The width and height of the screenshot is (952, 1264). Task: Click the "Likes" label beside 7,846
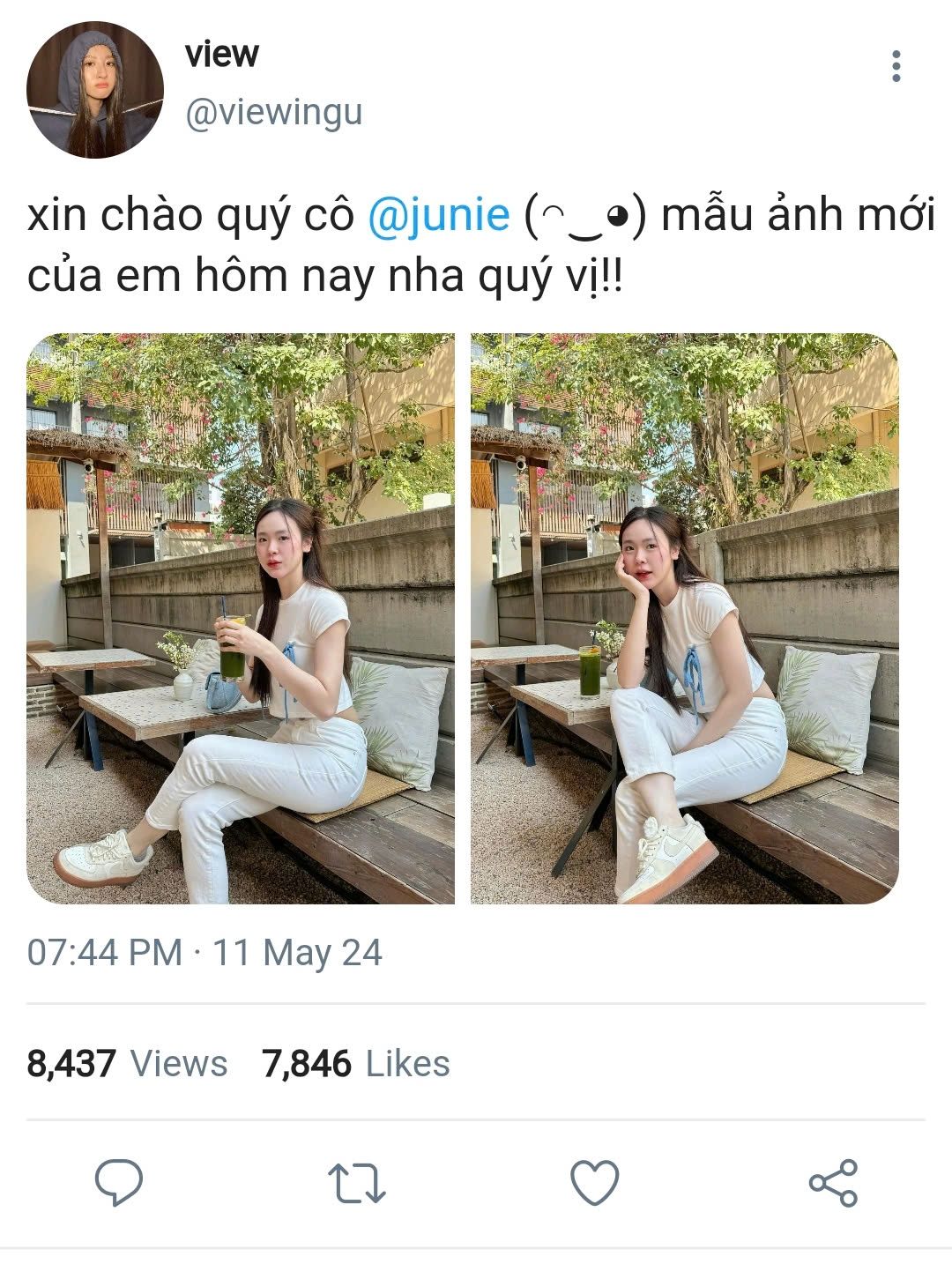pos(407,1064)
